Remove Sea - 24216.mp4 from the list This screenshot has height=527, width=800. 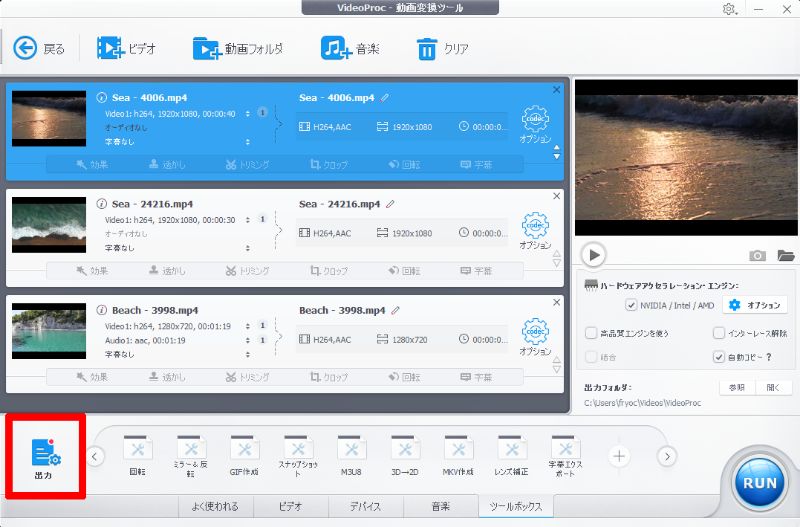click(557, 196)
